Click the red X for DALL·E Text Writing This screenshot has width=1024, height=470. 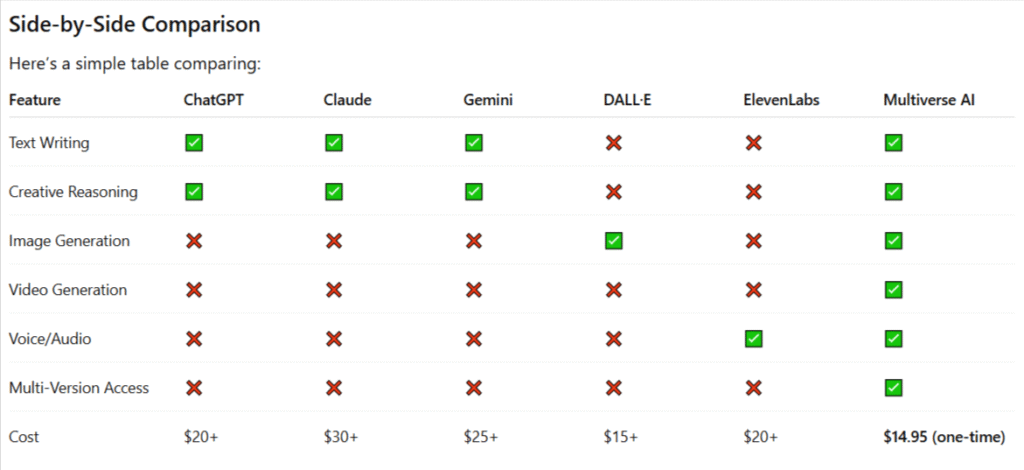(614, 143)
